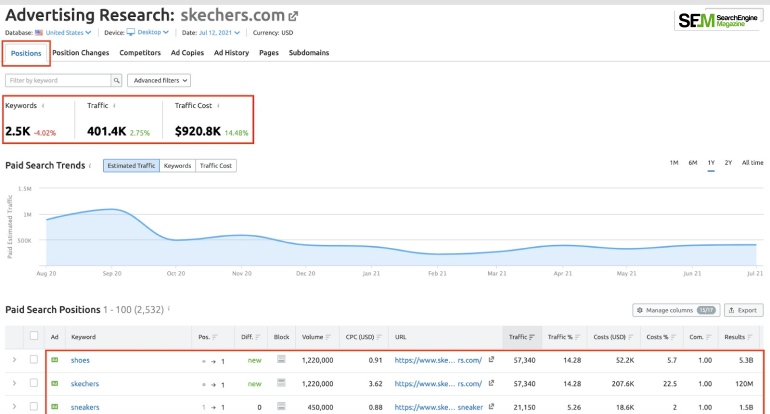This screenshot has width=770, height=414.
Task: Open the shoes keyword link
Action: (x=80, y=360)
